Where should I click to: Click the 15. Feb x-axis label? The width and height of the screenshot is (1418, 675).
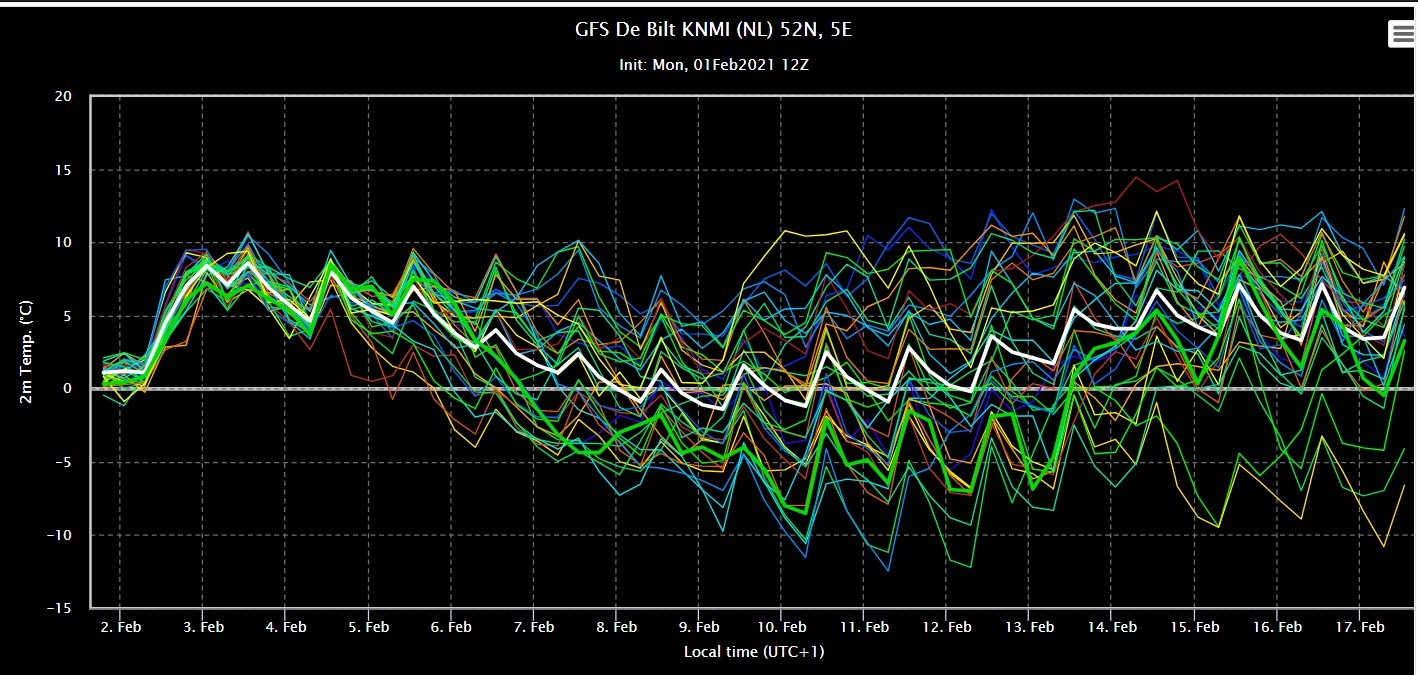[1195, 627]
